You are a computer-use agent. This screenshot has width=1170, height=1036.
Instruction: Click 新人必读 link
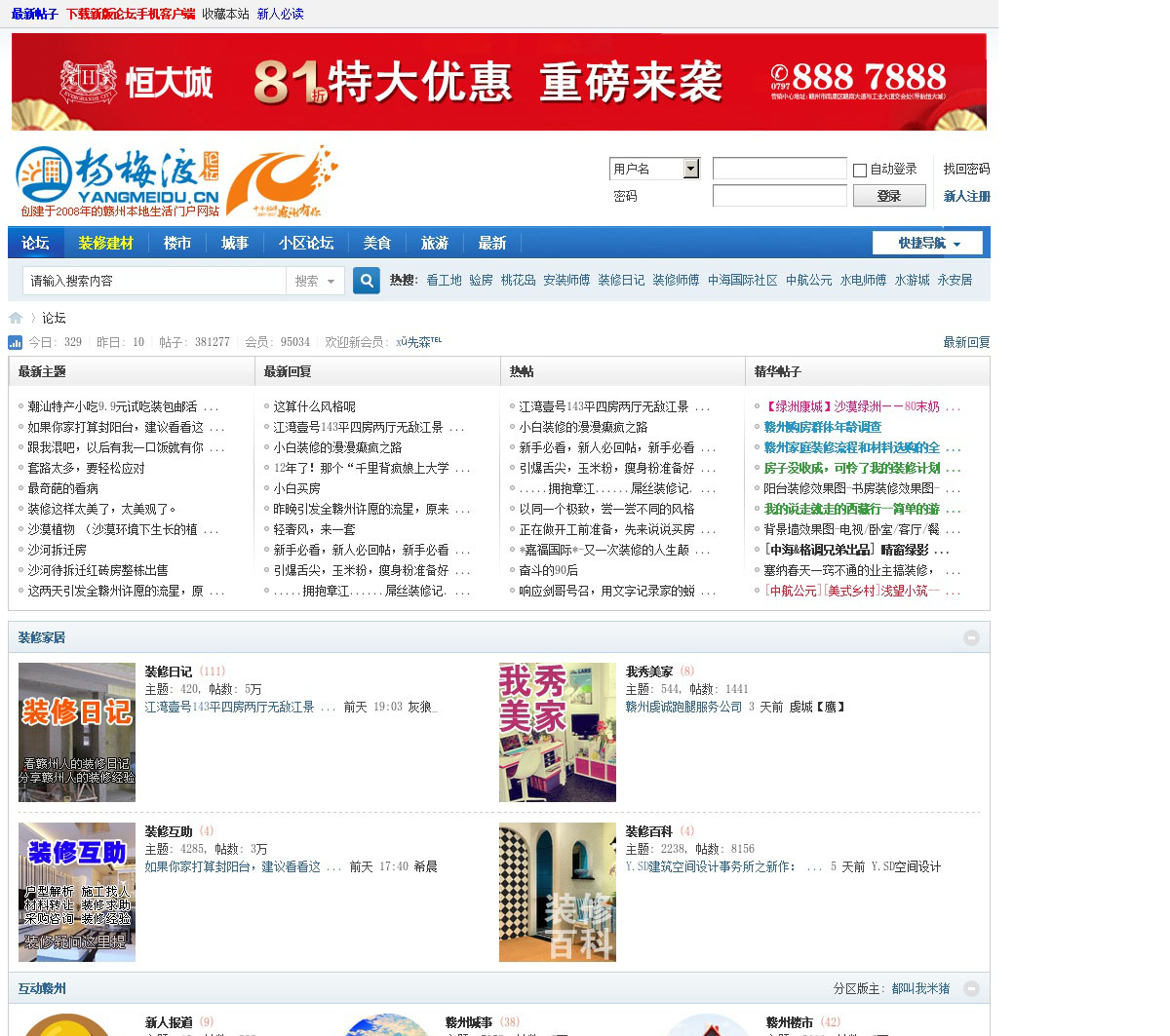280,14
